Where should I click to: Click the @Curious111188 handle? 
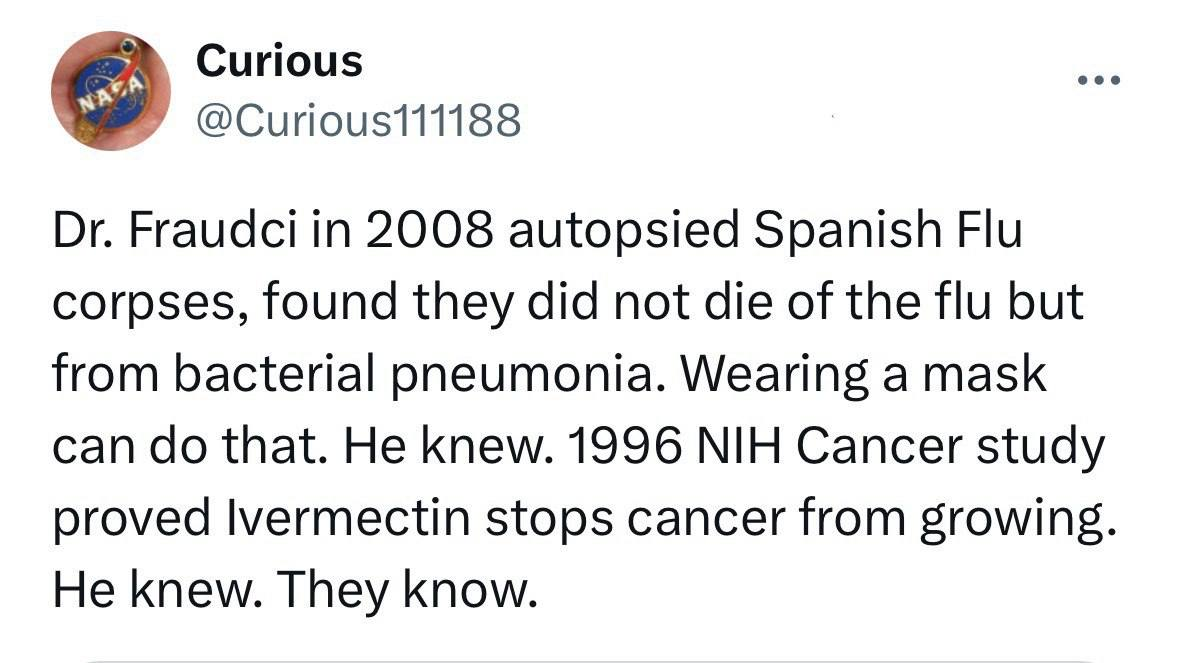(358, 120)
